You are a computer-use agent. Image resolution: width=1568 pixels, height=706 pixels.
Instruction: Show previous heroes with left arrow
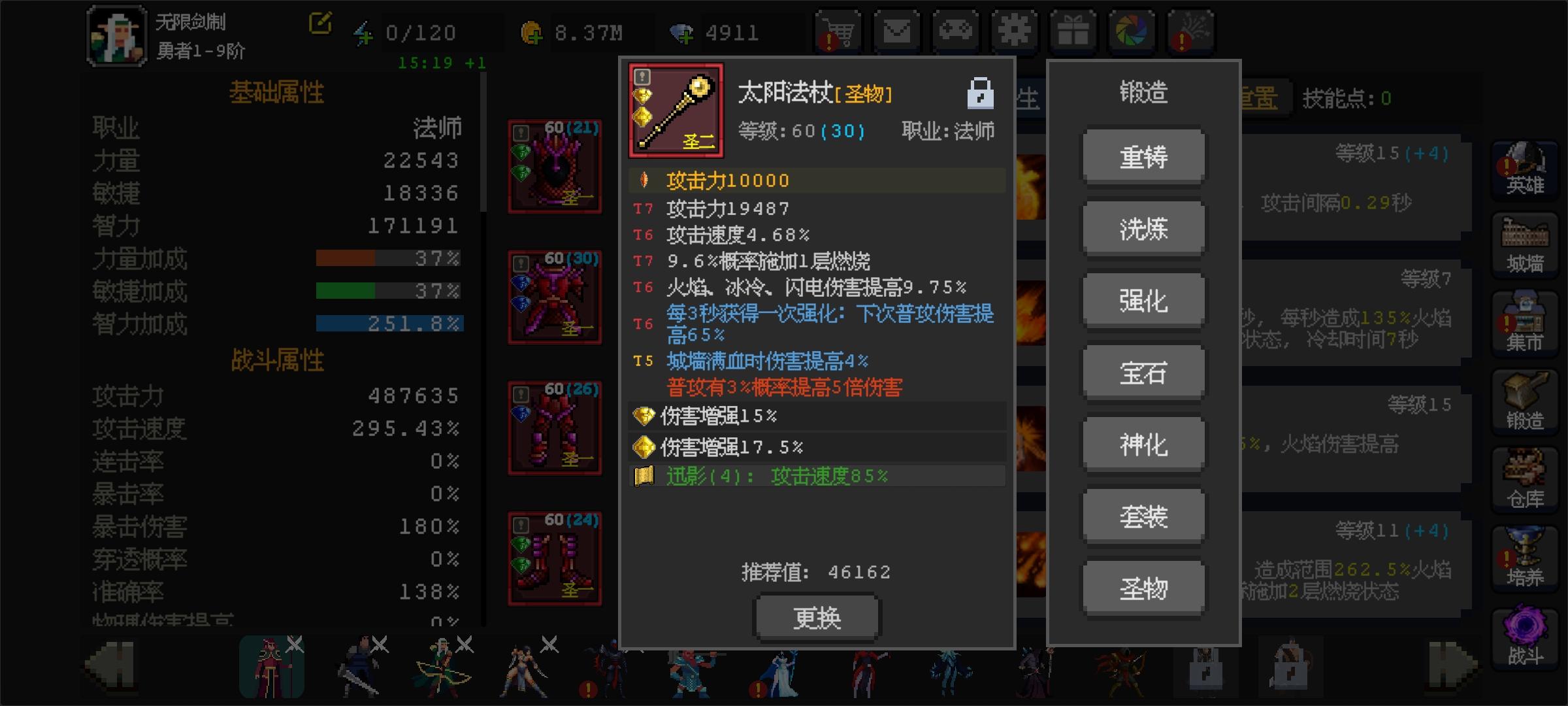click(x=111, y=667)
